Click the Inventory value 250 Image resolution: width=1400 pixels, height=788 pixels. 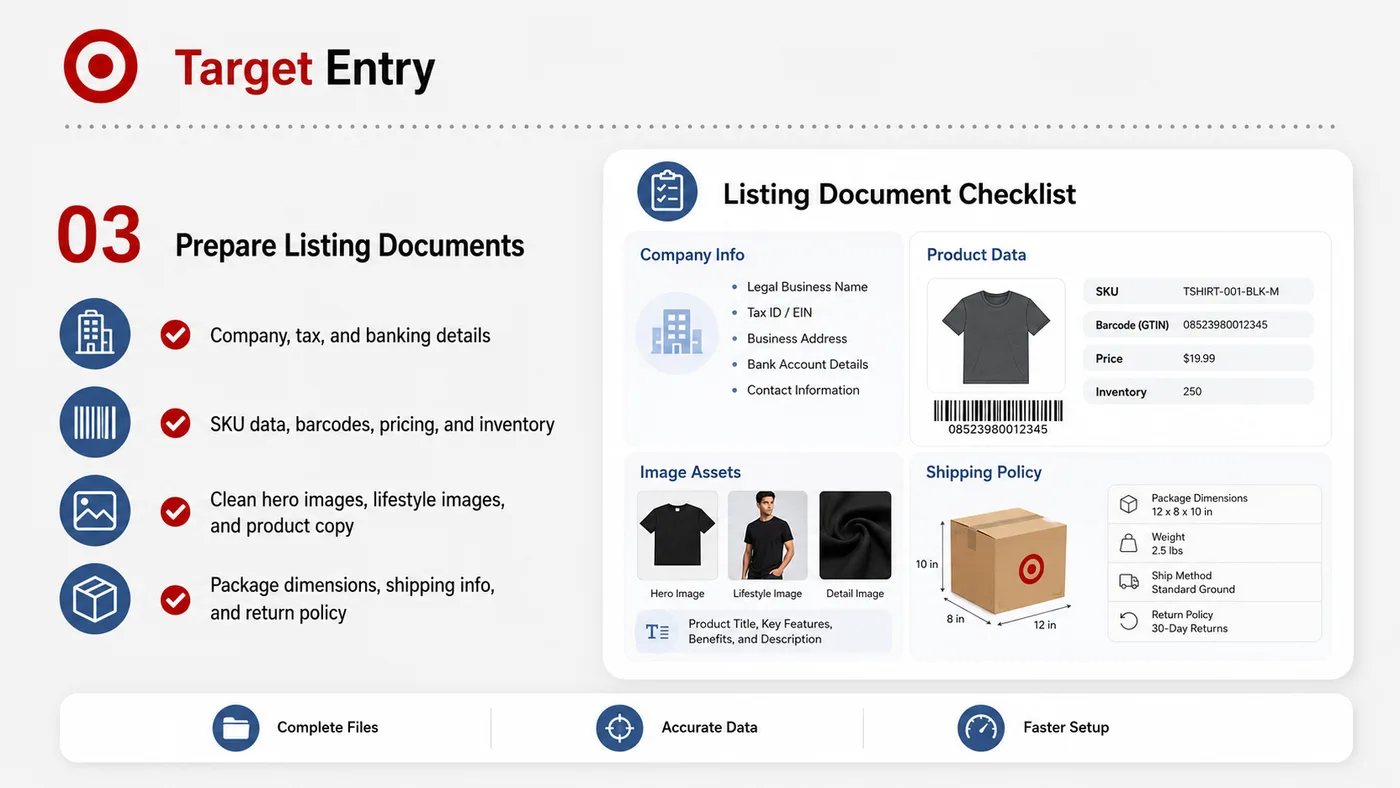pyautogui.click(x=1192, y=391)
